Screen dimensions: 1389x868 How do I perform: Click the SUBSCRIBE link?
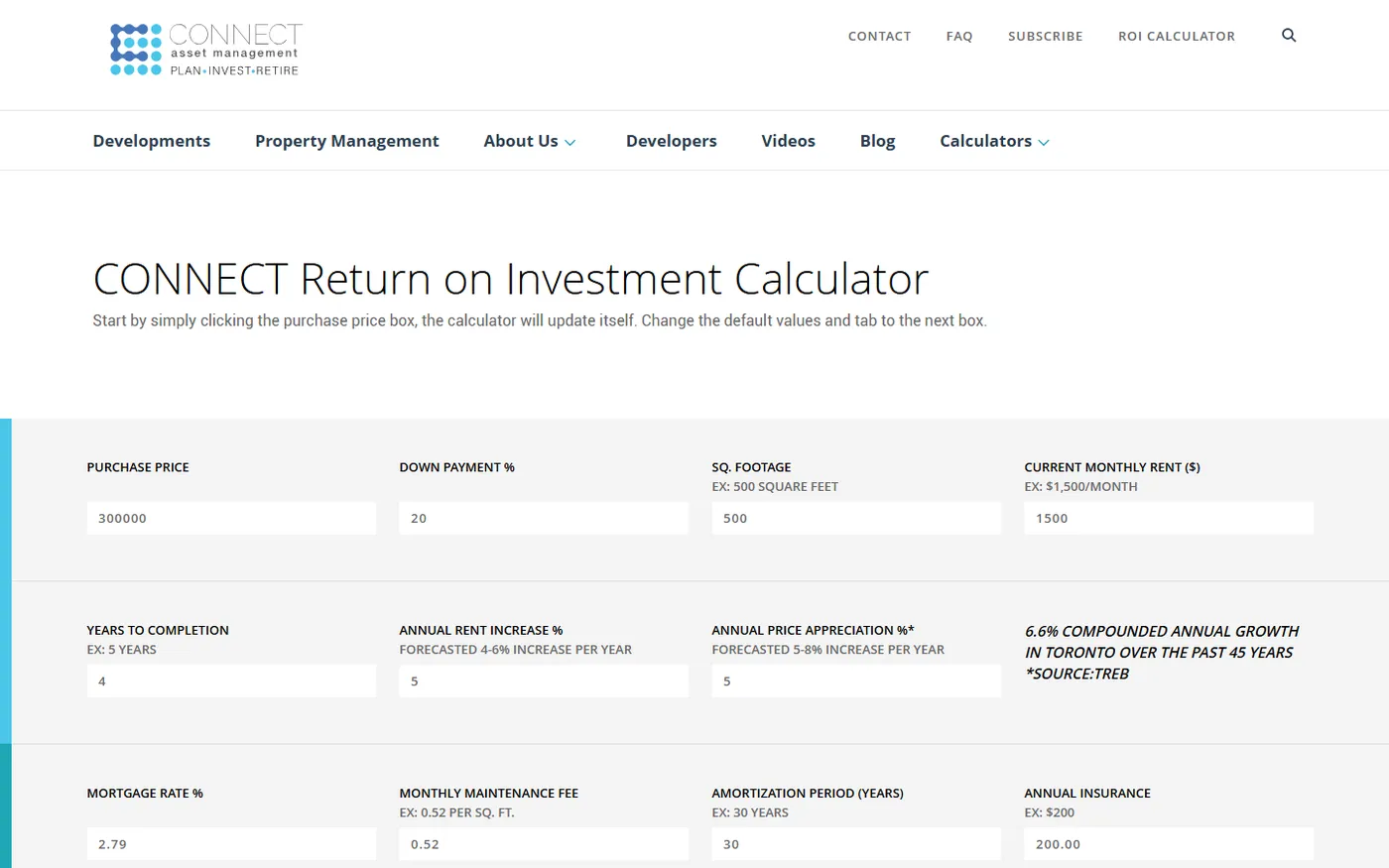tap(1046, 36)
